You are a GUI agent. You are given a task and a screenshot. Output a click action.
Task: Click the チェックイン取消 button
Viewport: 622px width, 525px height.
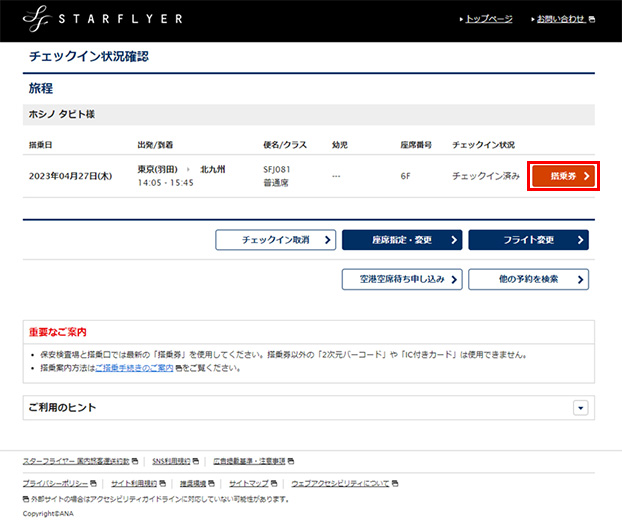[275, 240]
